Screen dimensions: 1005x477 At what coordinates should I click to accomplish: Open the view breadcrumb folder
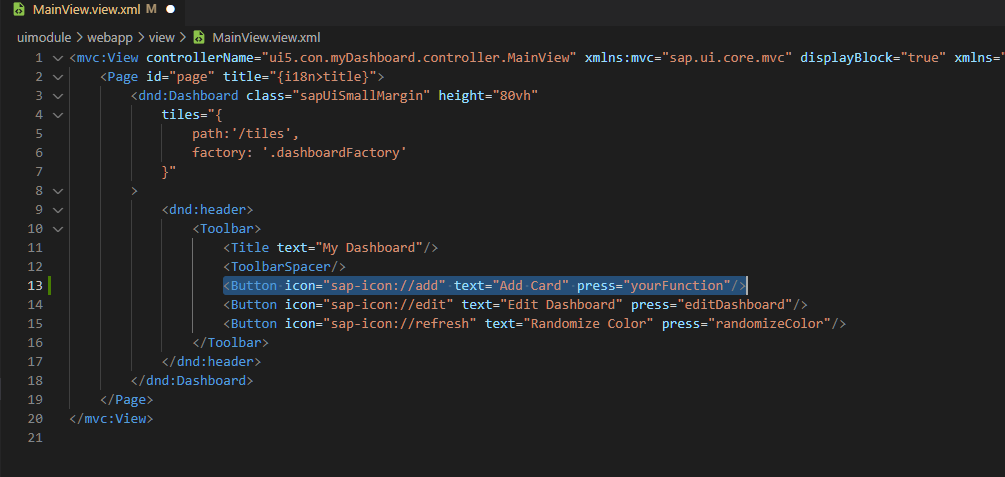[162, 37]
